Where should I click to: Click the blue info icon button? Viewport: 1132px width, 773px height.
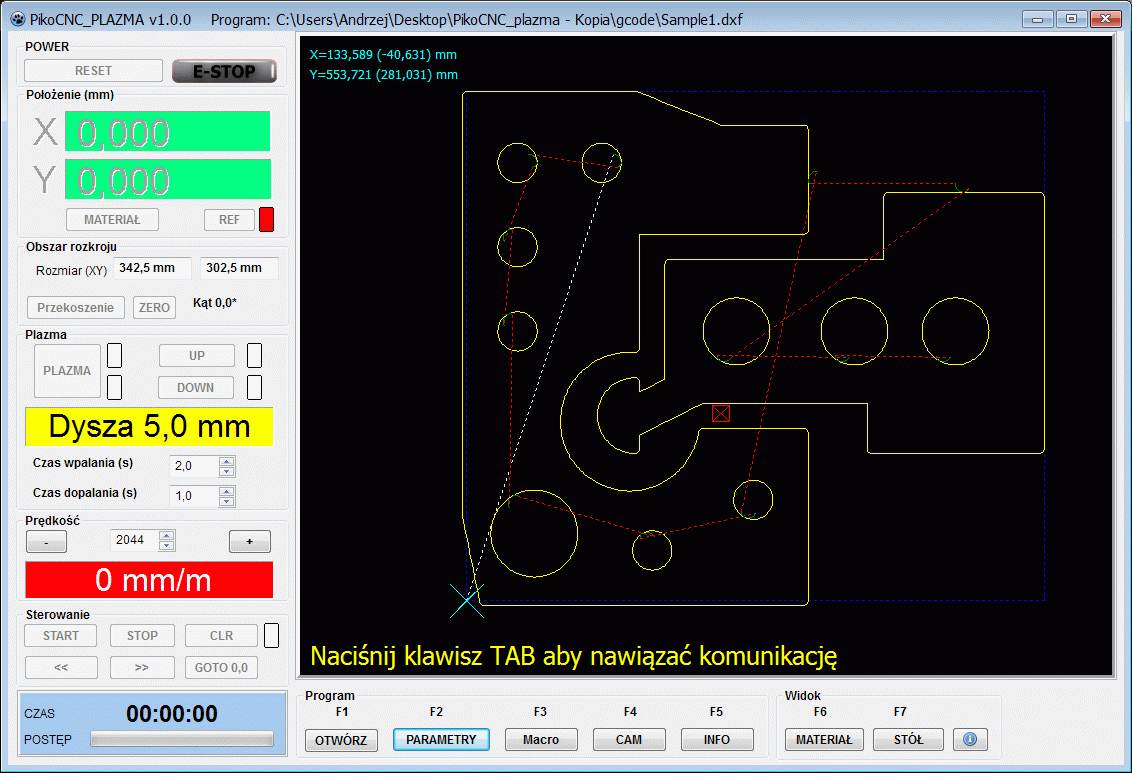[970, 739]
